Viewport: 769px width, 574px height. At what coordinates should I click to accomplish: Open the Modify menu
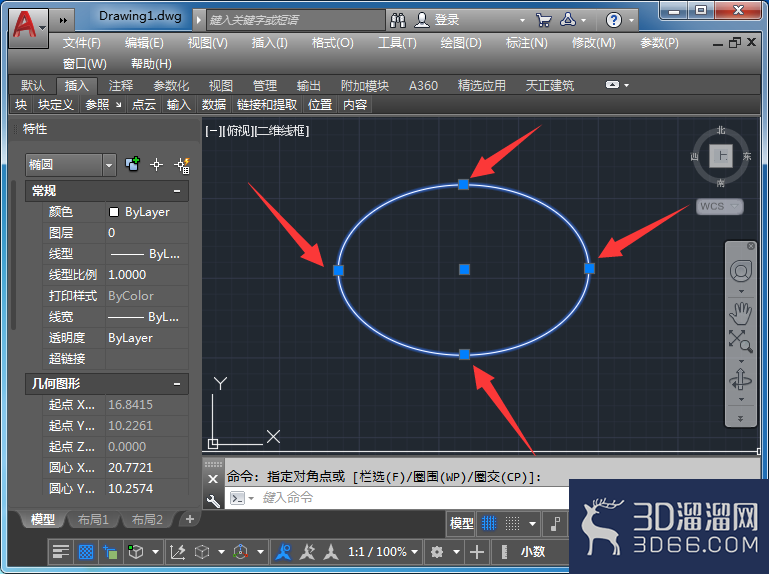point(593,43)
